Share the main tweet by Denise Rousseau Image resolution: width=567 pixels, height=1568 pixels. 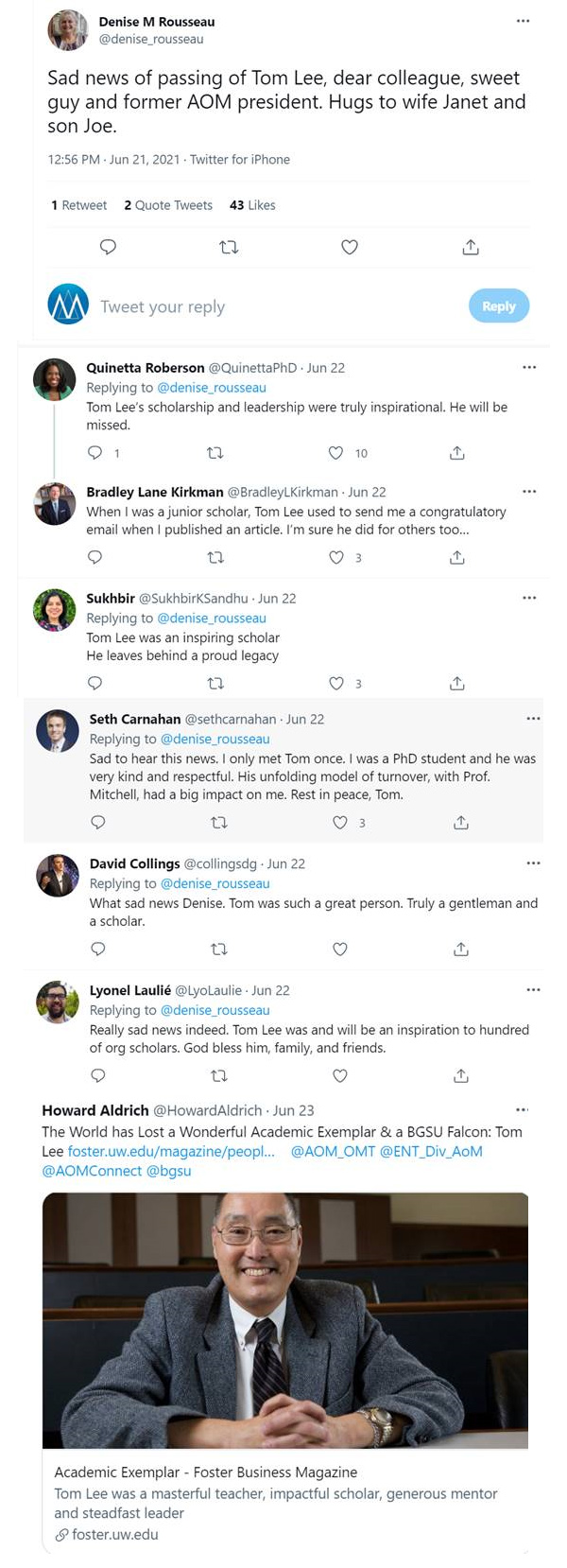point(471,247)
